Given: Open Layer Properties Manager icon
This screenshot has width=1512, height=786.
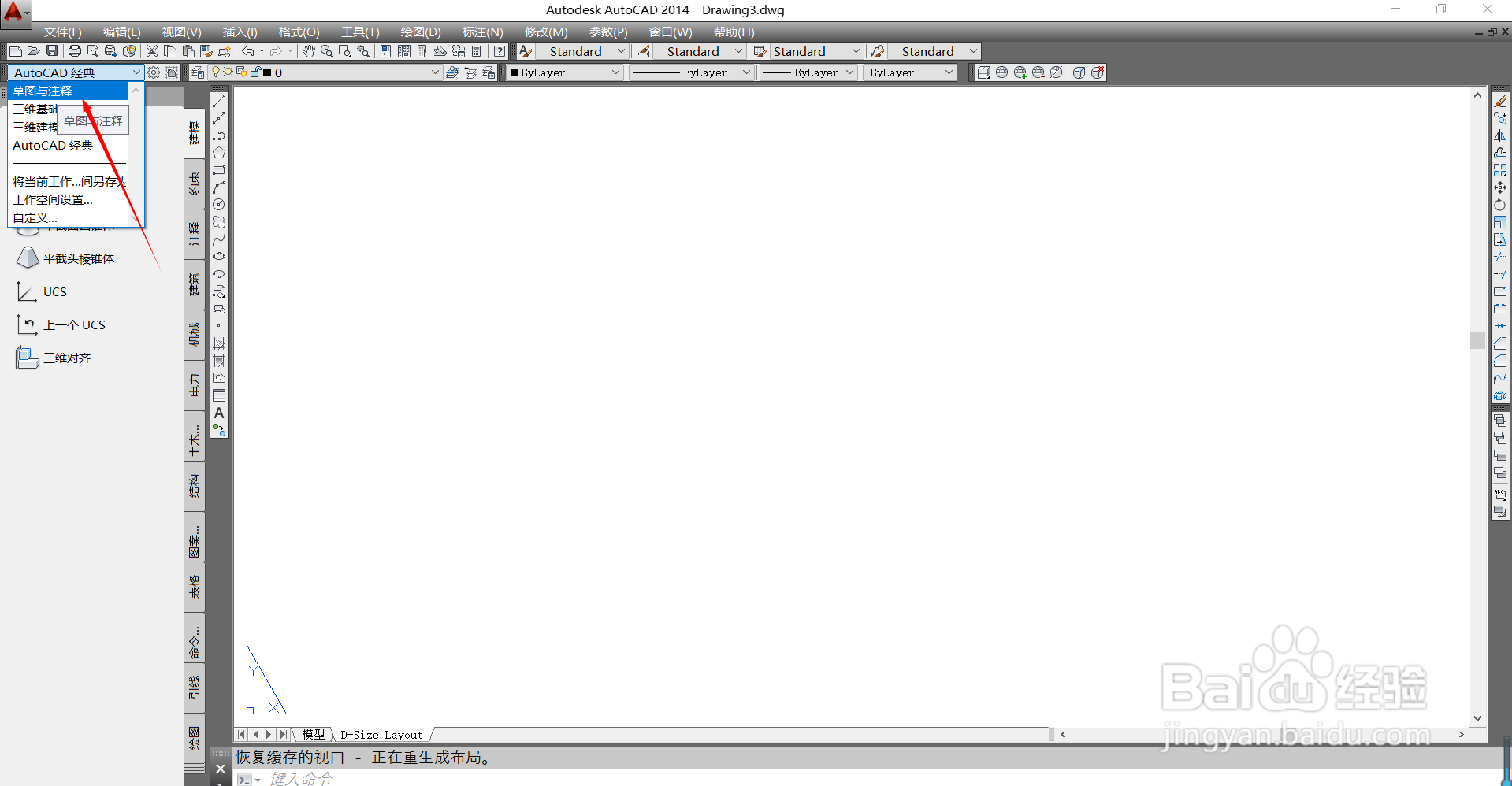Looking at the screenshot, I should (198, 72).
